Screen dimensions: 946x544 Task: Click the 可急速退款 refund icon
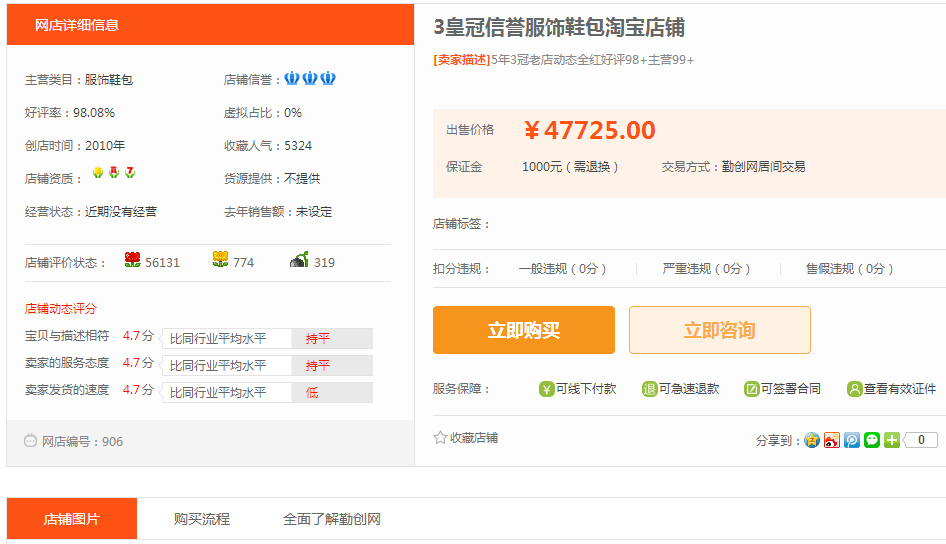pos(649,389)
